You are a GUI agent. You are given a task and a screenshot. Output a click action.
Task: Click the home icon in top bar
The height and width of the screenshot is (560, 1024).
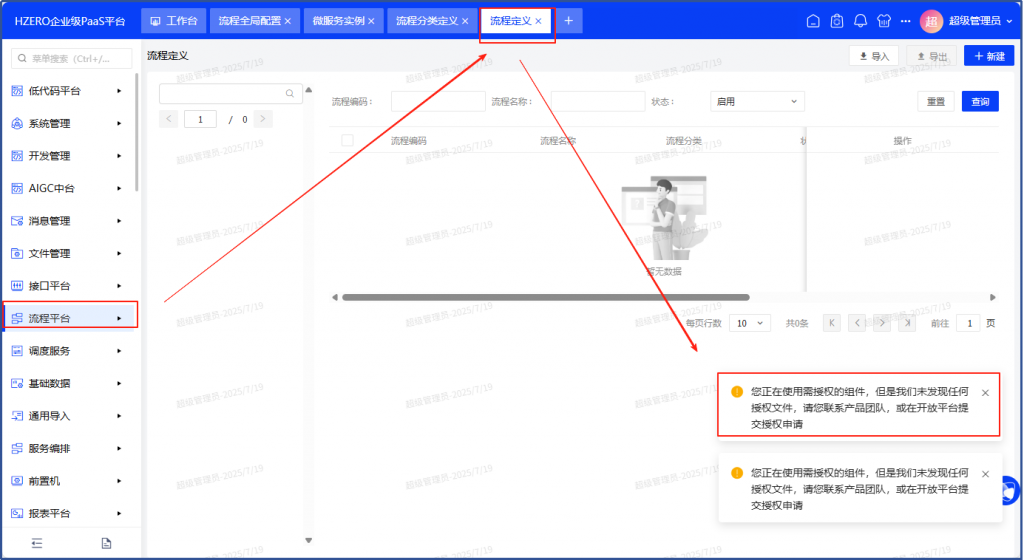coord(813,21)
